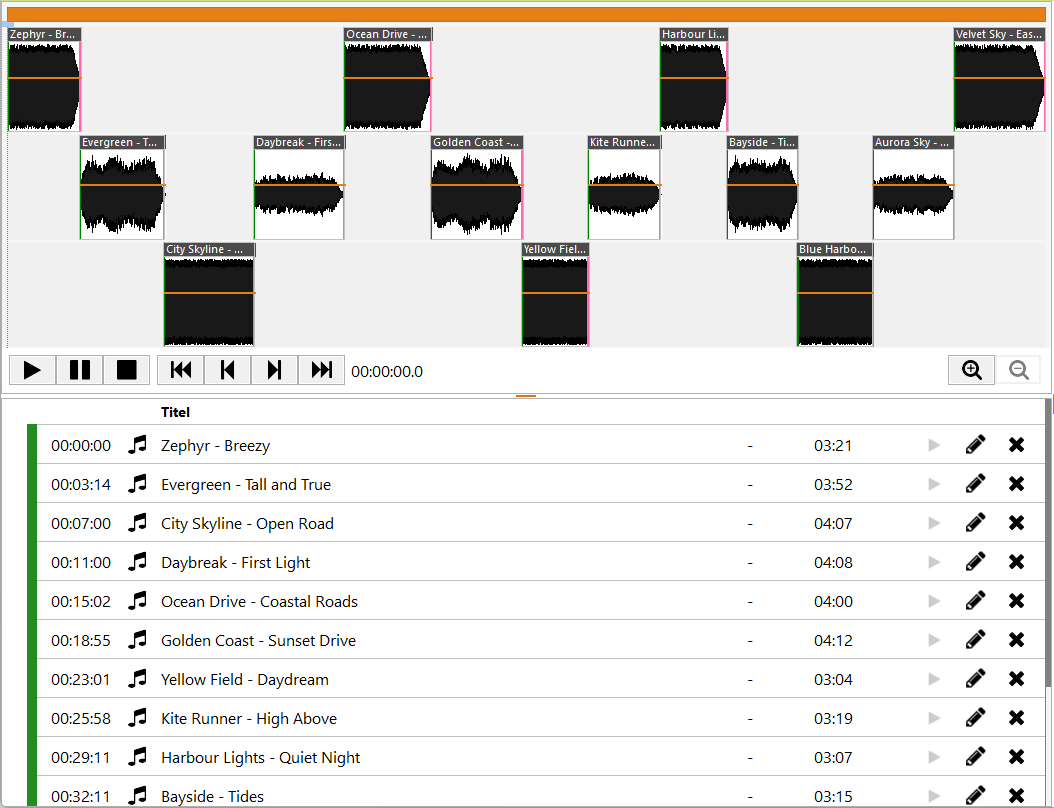Click the start time 00:15:02
Viewport: 1054px width, 808px height.
coord(81,602)
